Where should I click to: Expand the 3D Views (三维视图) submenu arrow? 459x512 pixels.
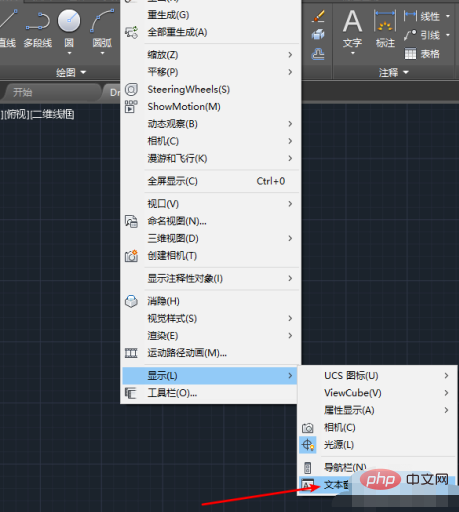(x=290, y=238)
